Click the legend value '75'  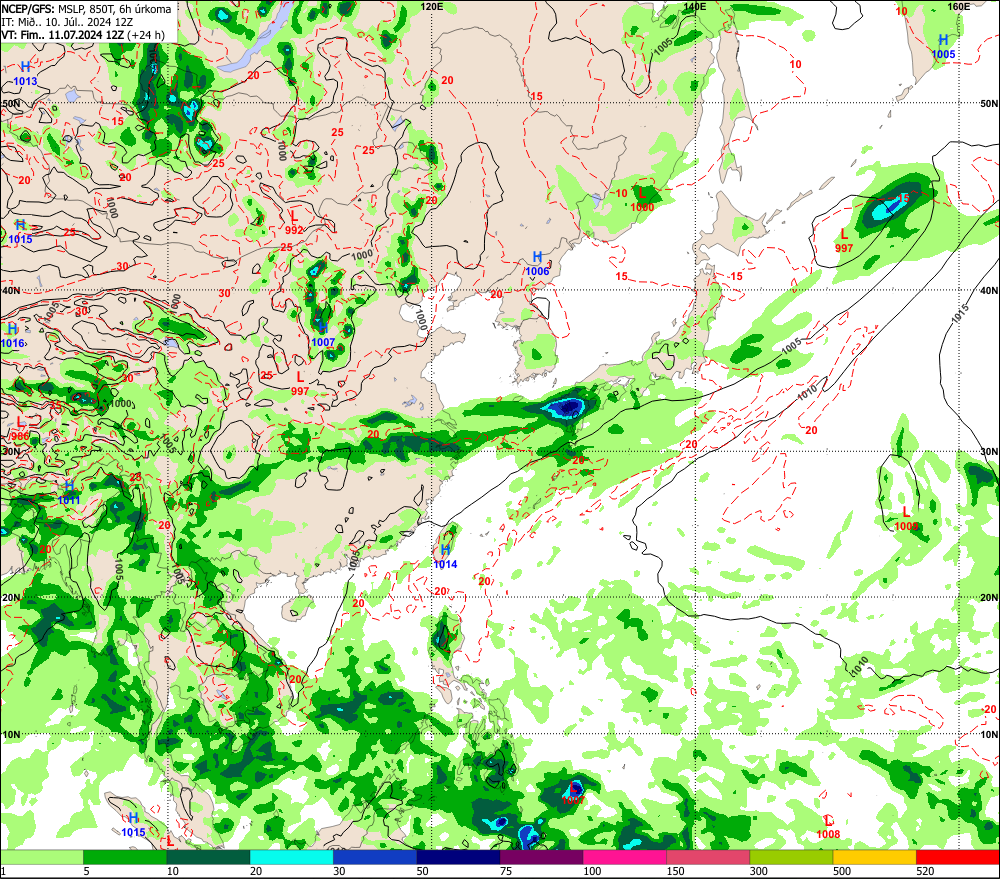coord(506,871)
